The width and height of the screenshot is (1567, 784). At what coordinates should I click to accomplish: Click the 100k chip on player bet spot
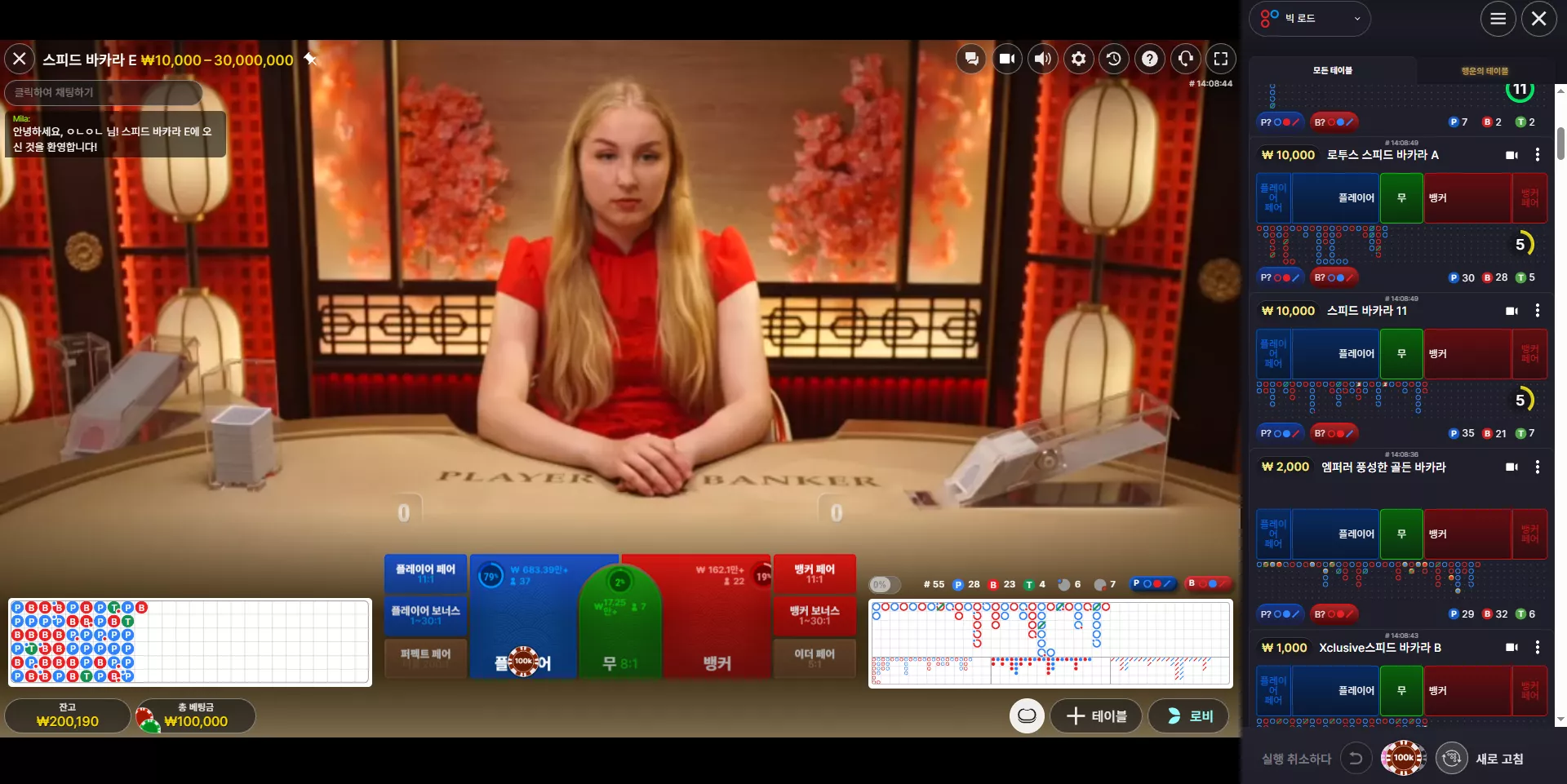click(x=523, y=661)
